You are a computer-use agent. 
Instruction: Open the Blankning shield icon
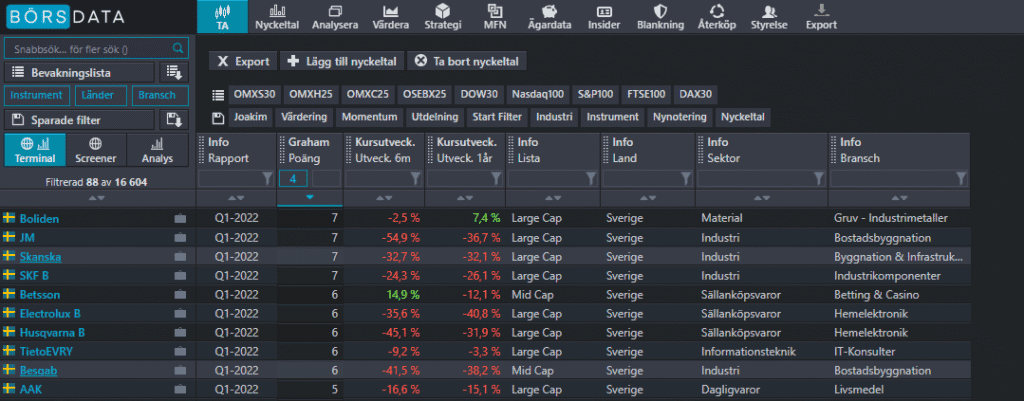[x=660, y=17]
